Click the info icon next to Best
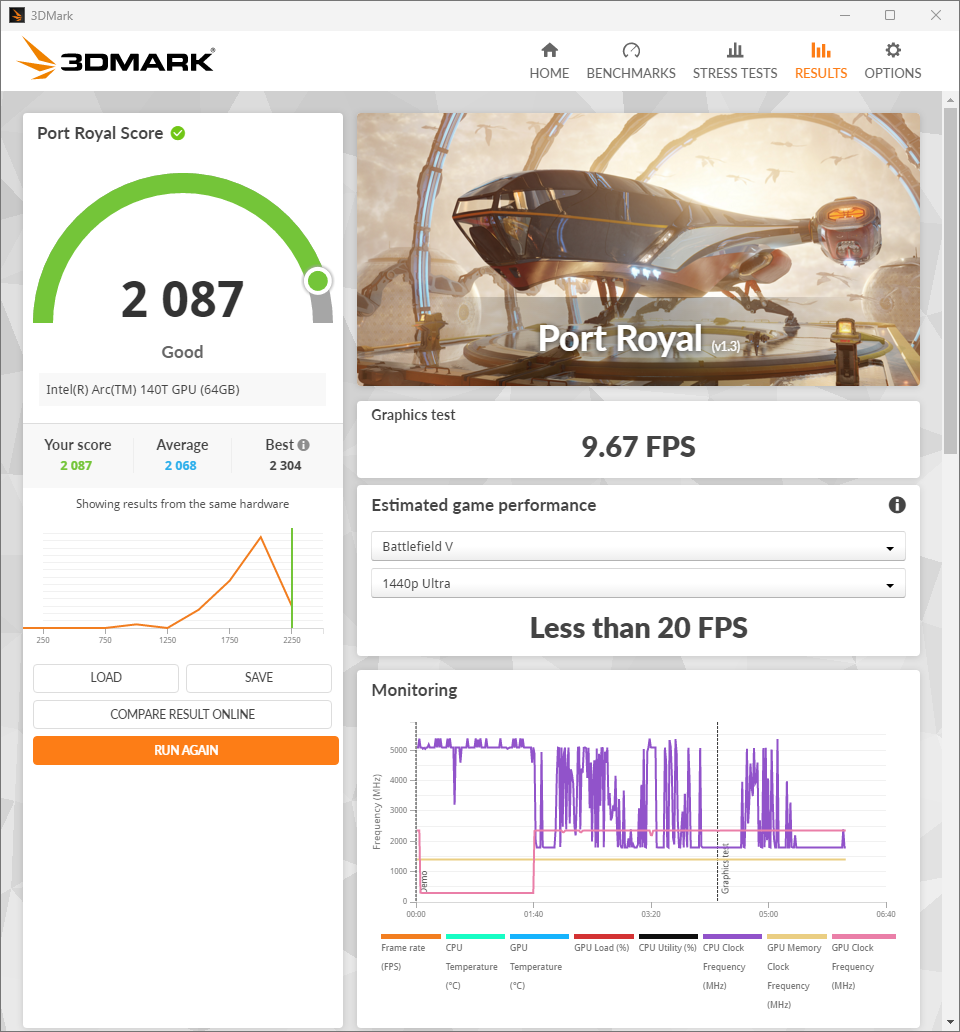This screenshot has width=960, height=1032. click(303, 445)
